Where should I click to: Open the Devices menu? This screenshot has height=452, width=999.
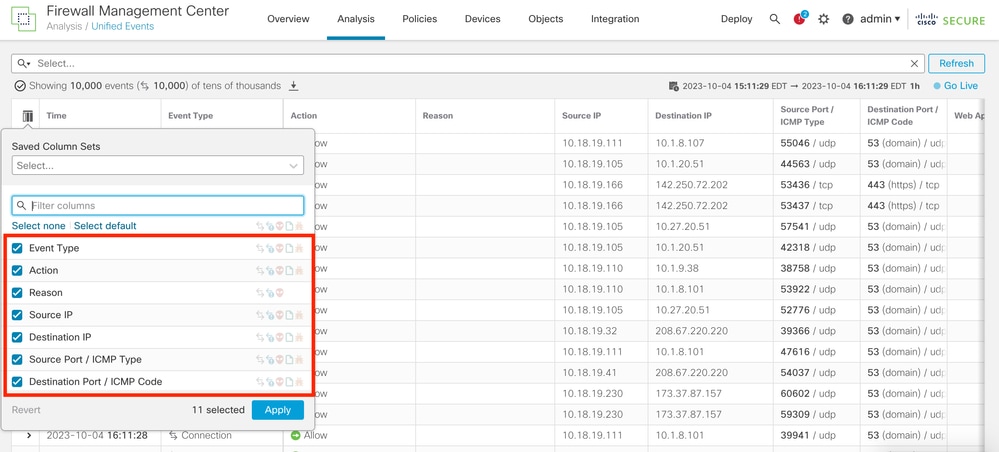click(x=482, y=19)
